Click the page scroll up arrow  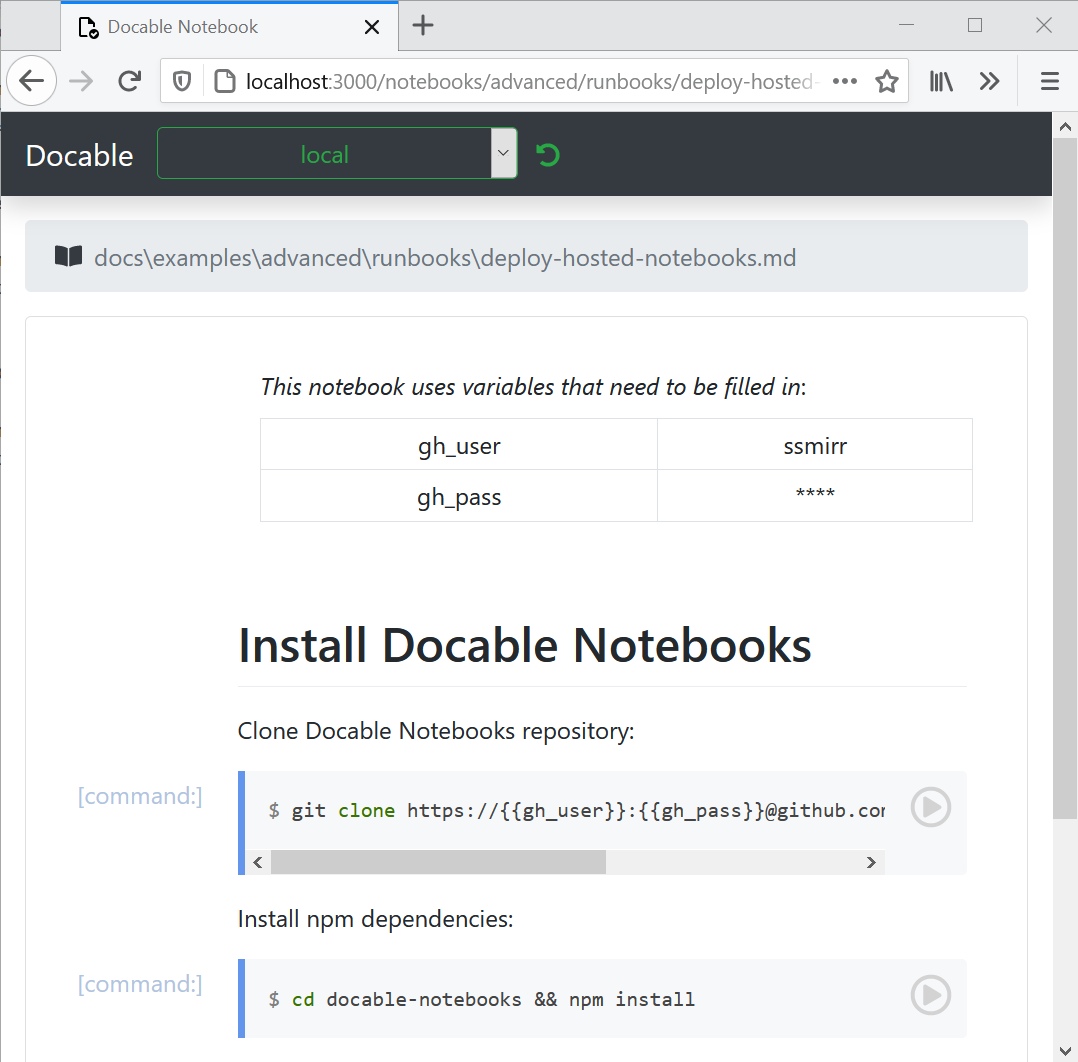click(x=1065, y=126)
